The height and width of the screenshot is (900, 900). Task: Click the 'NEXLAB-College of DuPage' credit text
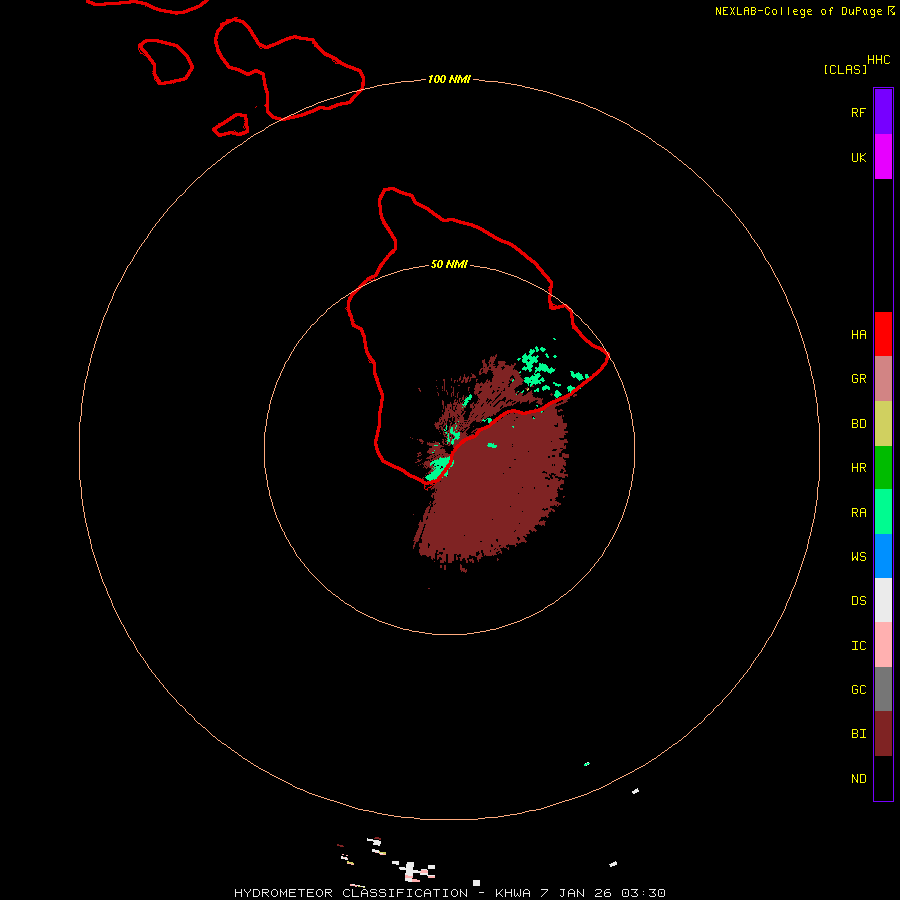[798, 11]
